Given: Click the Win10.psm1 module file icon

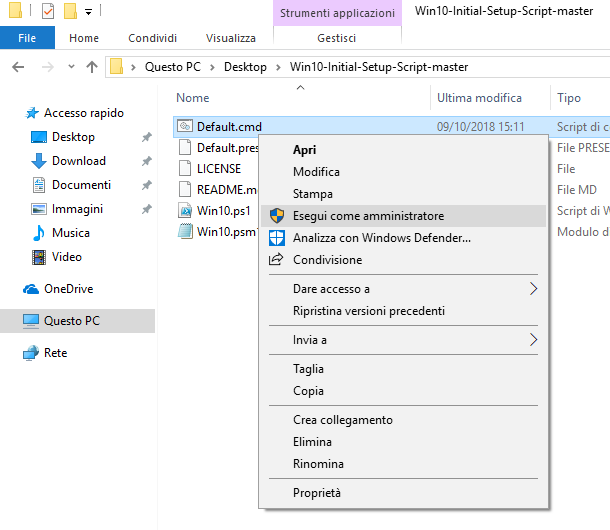Looking at the screenshot, I should (185, 232).
